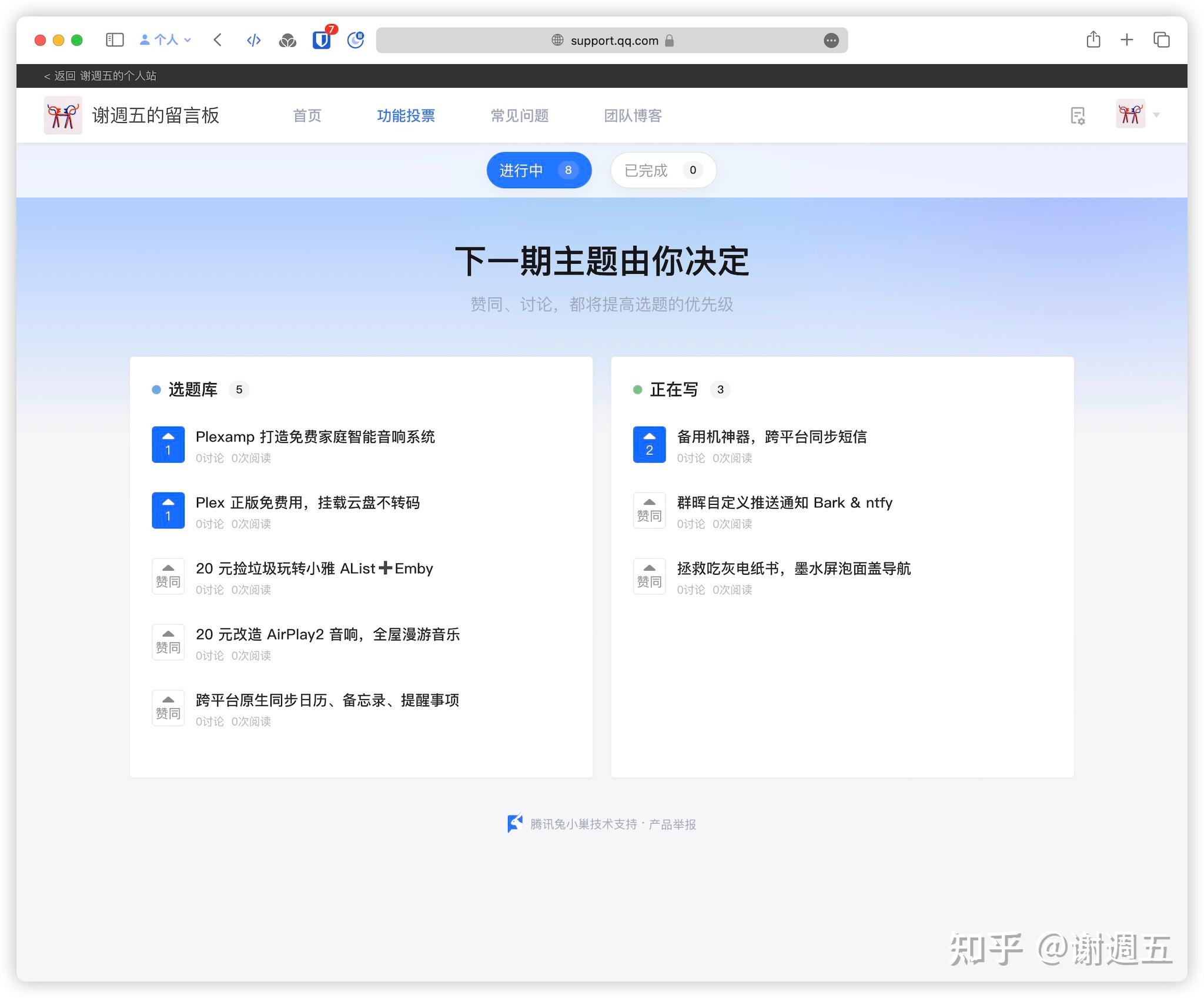This screenshot has height=998, width=1204.
Task: Toggle upvote on 备用机神器 topic
Action: pyautogui.click(x=649, y=444)
